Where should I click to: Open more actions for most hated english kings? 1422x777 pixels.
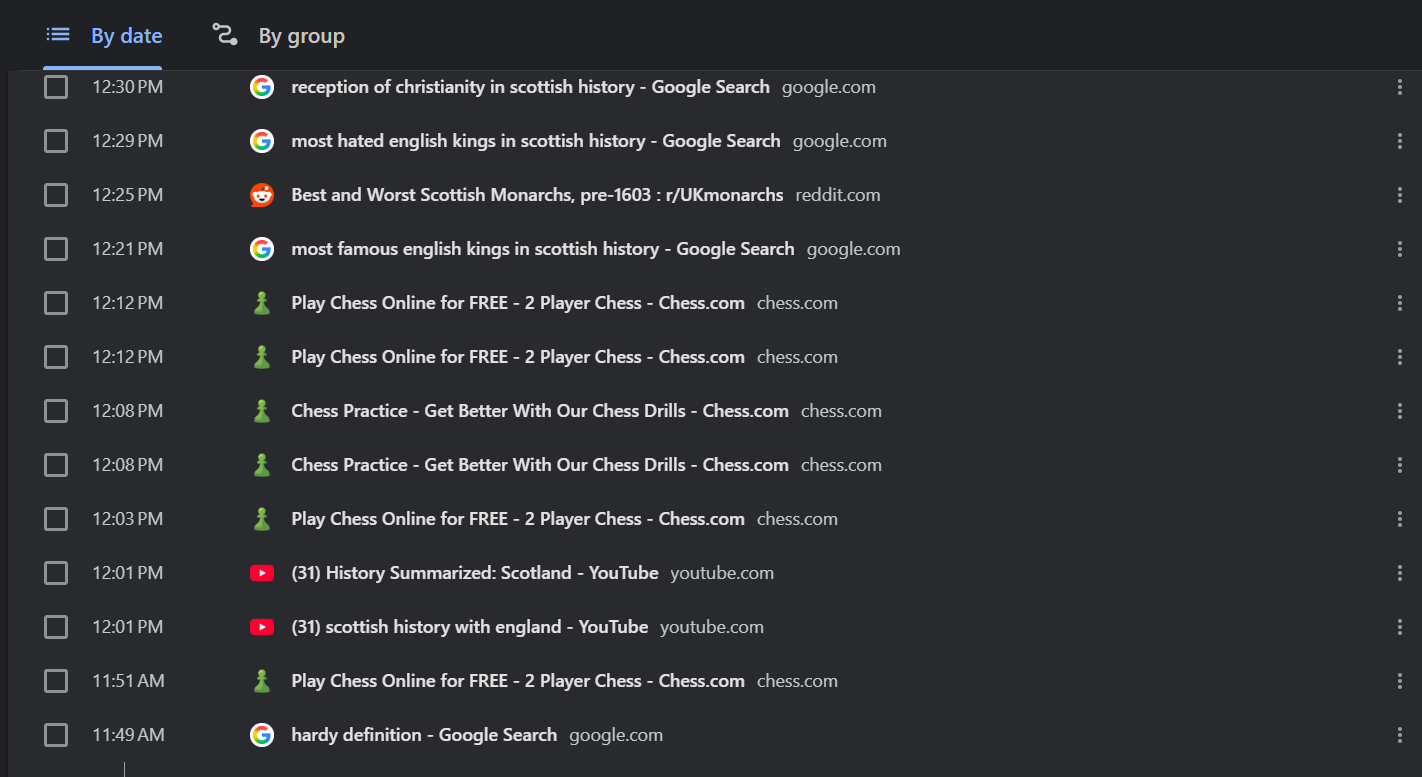pos(1400,141)
